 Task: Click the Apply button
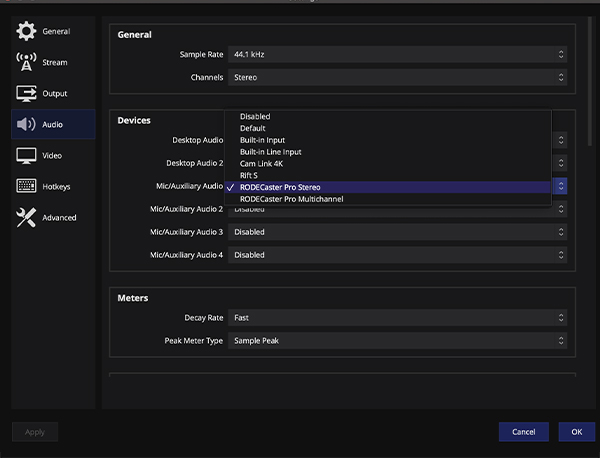point(35,432)
